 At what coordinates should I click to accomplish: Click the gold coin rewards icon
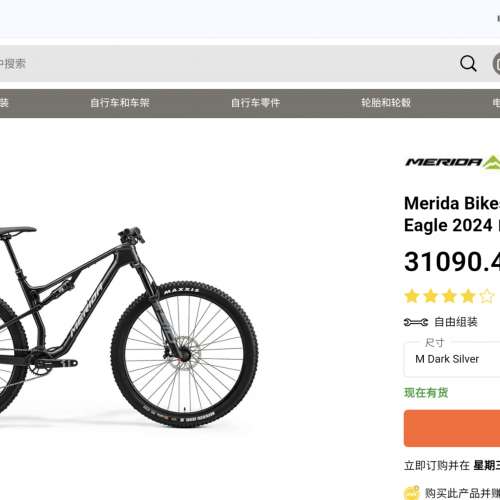412,493
